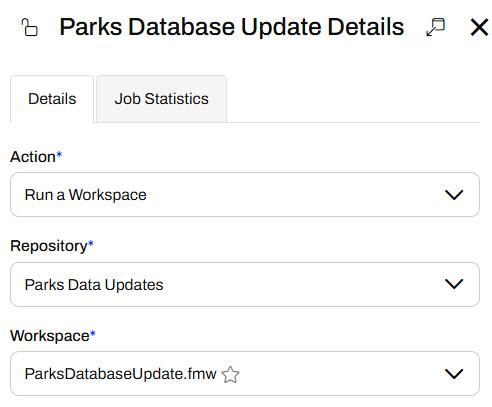Image resolution: width=492 pixels, height=407 pixels.
Task: Click the required asterisk next to Repository
Action: tap(91, 244)
